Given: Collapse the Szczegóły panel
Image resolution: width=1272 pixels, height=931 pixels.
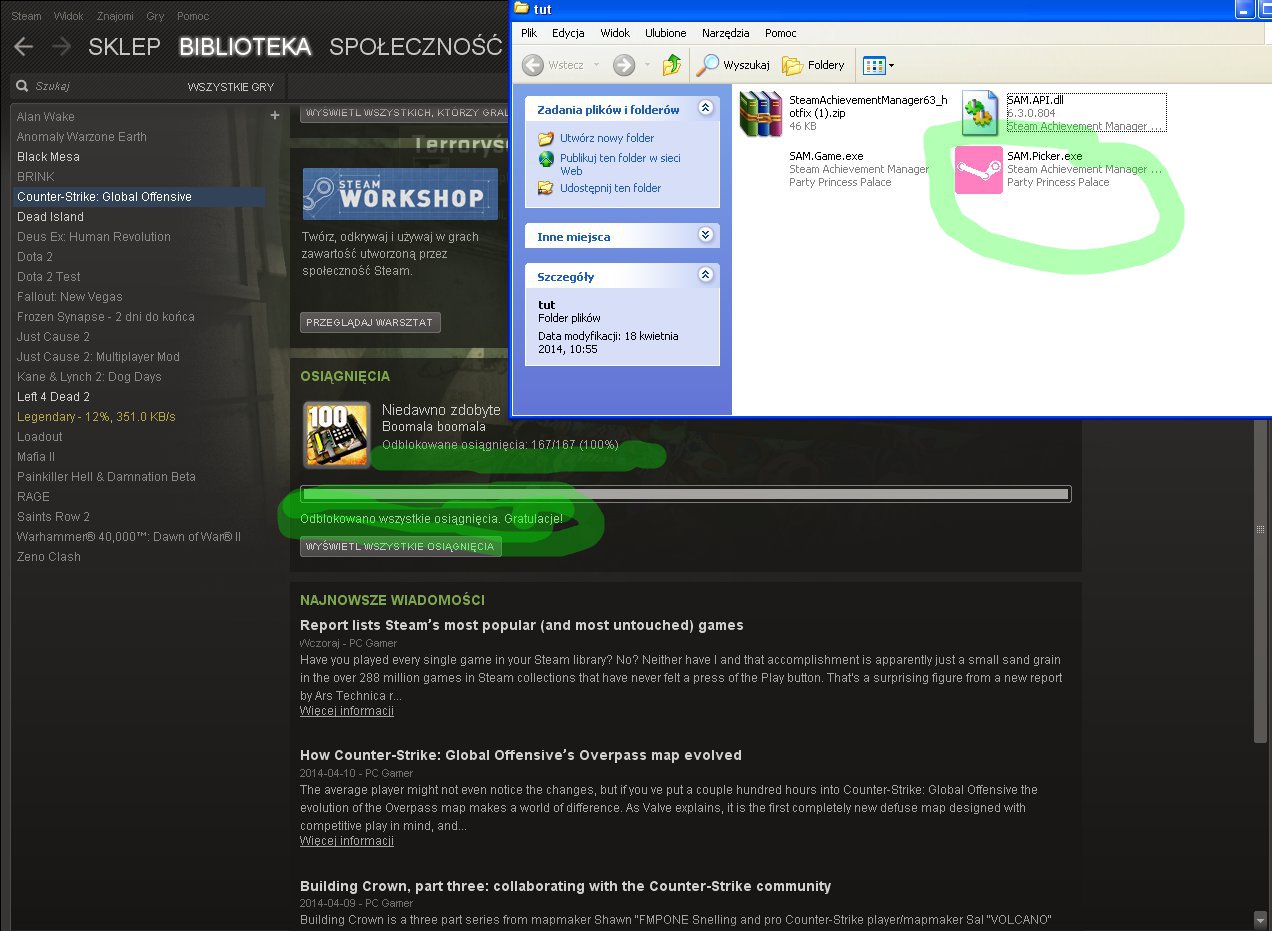Looking at the screenshot, I should [705, 275].
